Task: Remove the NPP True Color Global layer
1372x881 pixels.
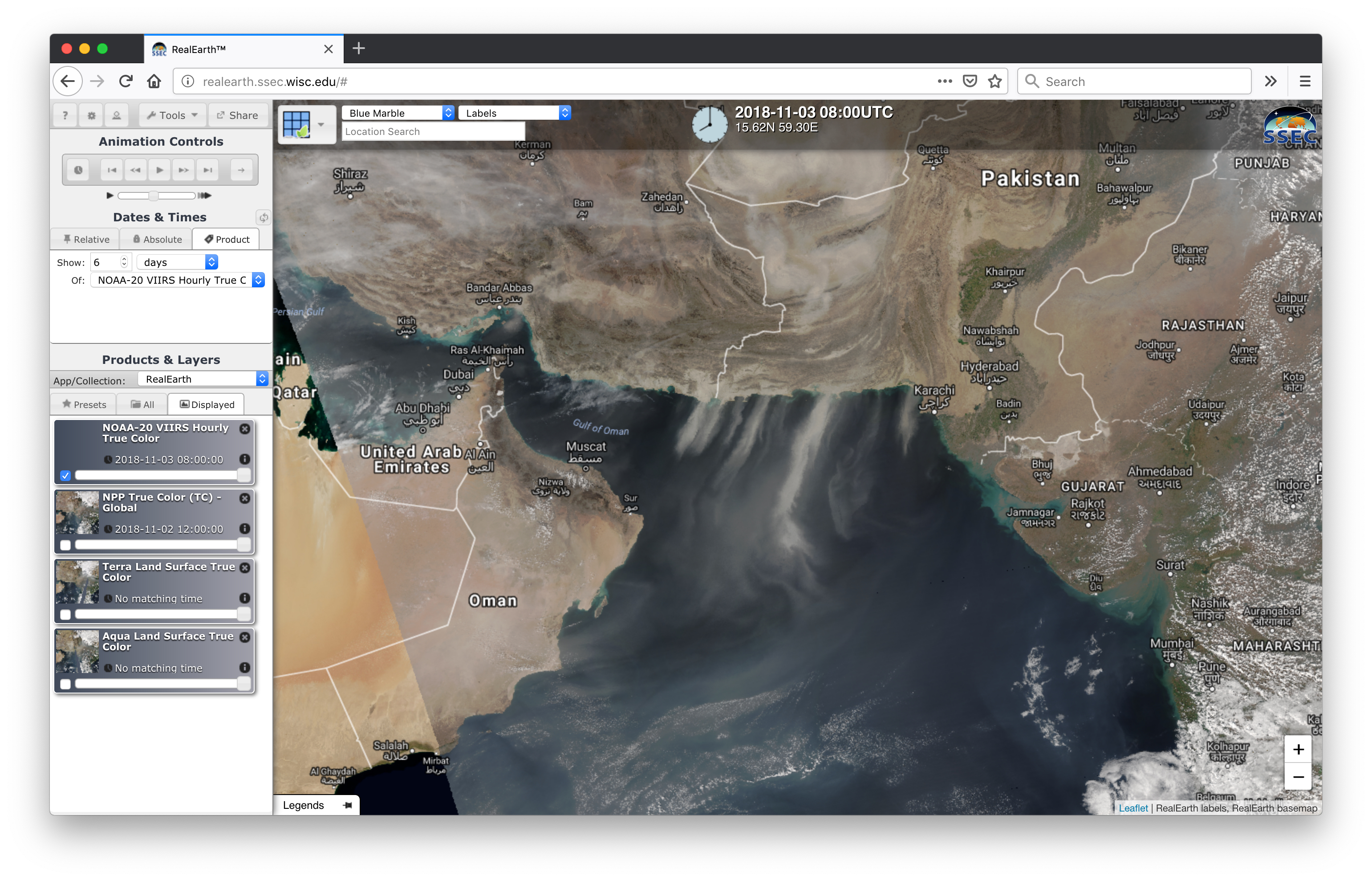Action: point(245,498)
